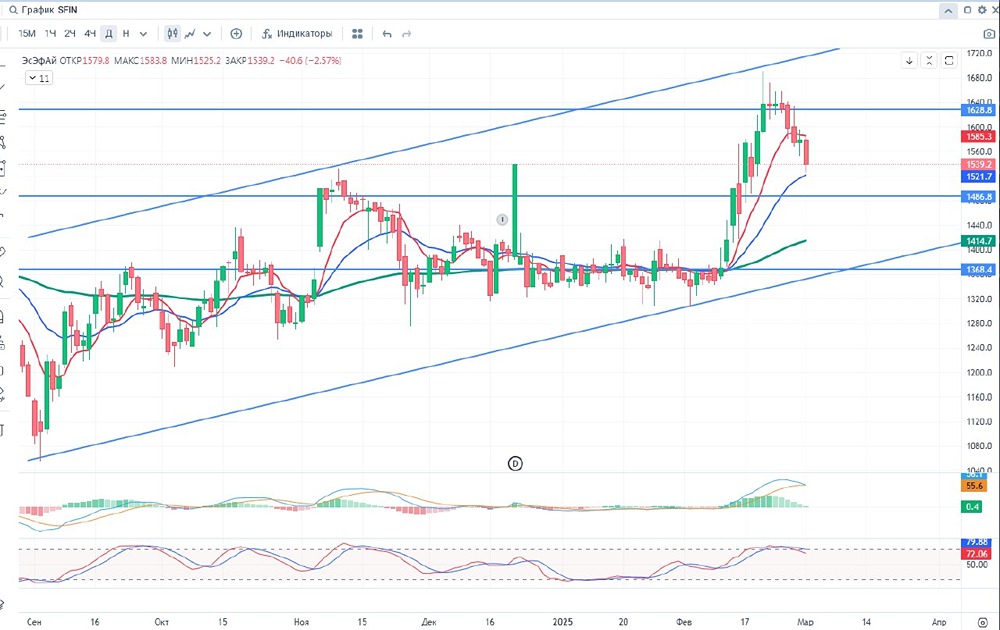Open the Индикаторы menu
1000x630 pixels.
[297, 34]
